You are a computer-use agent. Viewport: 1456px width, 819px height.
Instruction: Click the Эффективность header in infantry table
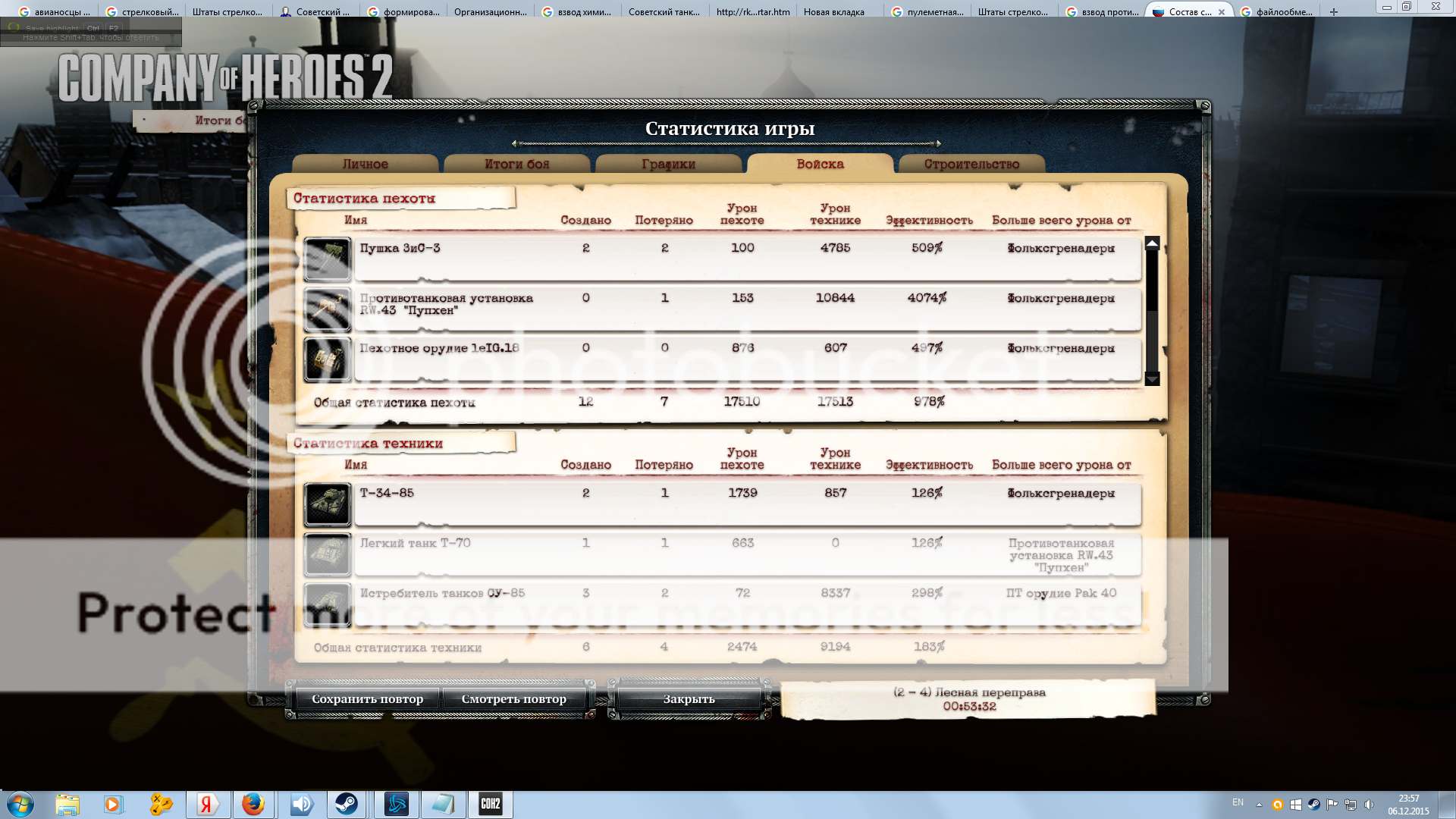[x=929, y=221]
